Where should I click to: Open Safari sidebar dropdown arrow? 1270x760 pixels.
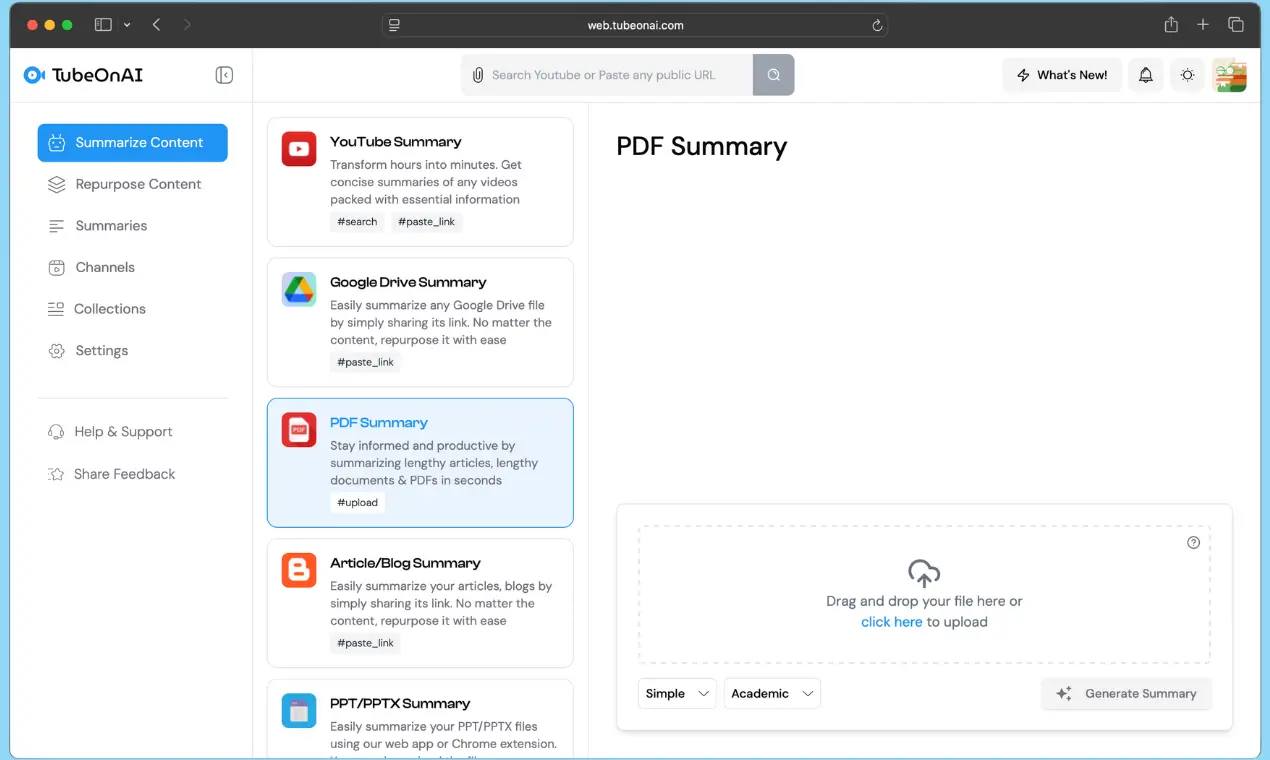click(x=127, y=25)
